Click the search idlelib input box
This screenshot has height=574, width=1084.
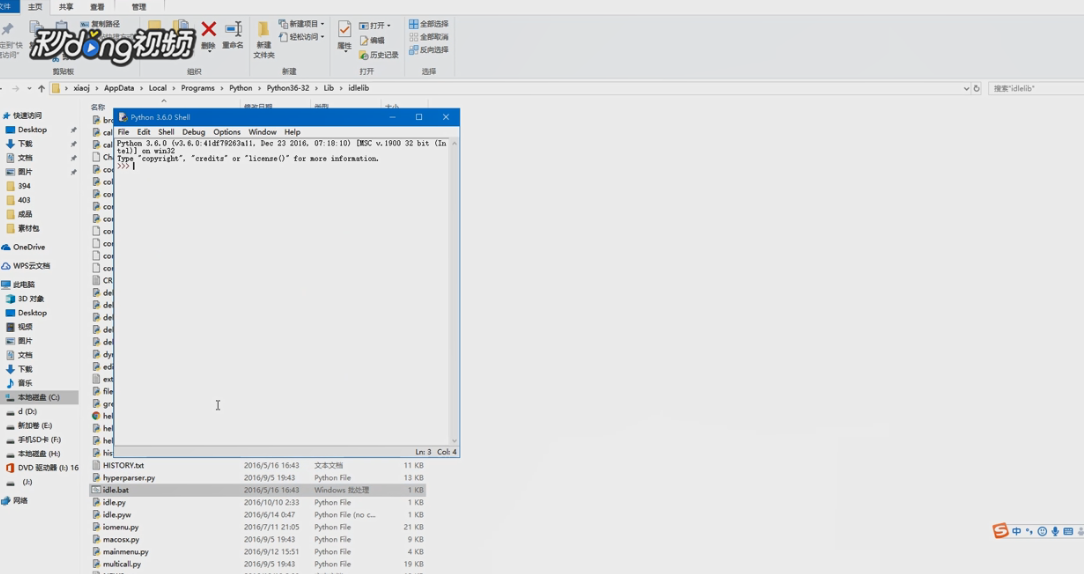tap(1036, 89)
